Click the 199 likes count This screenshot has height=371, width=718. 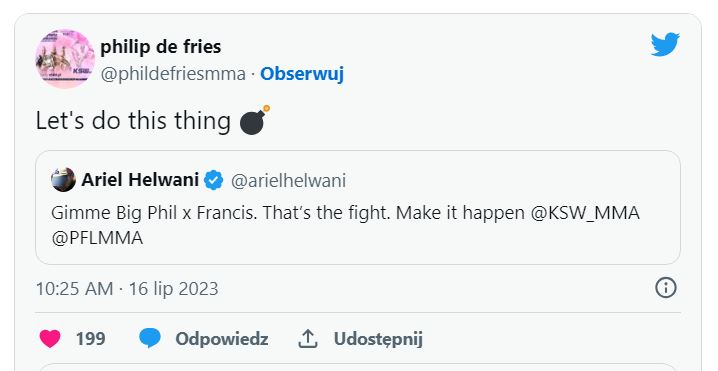91,338
